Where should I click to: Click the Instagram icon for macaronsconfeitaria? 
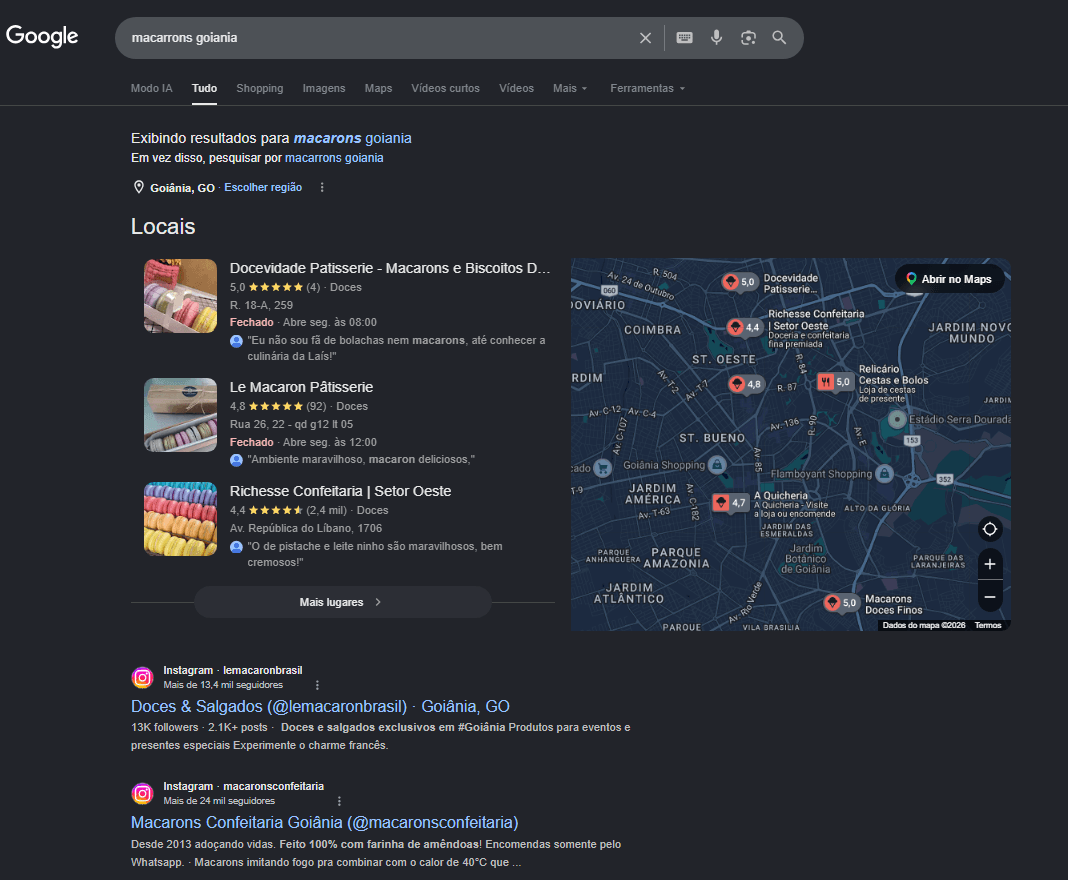click(142, 793)
